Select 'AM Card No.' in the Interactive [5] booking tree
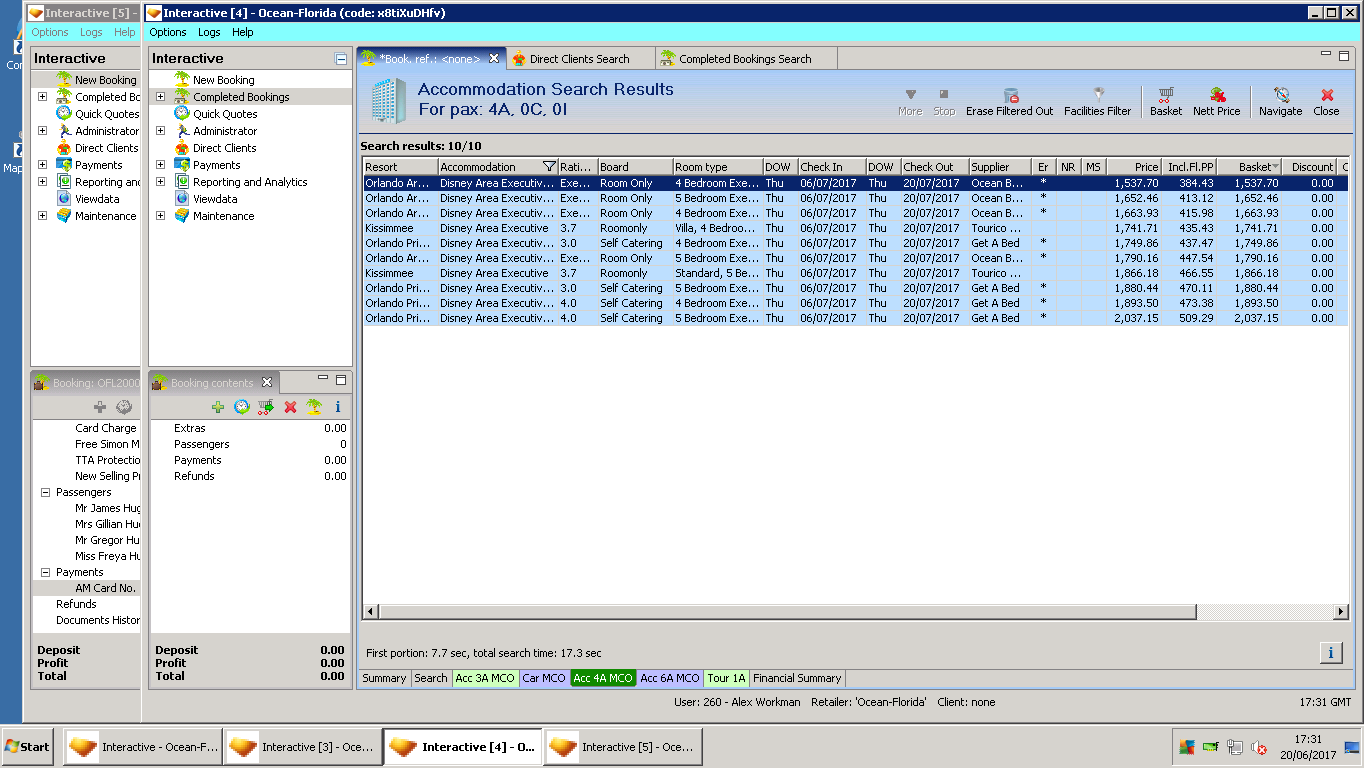The height and width of the screenshot is (768, 1364). coord(105,588)
